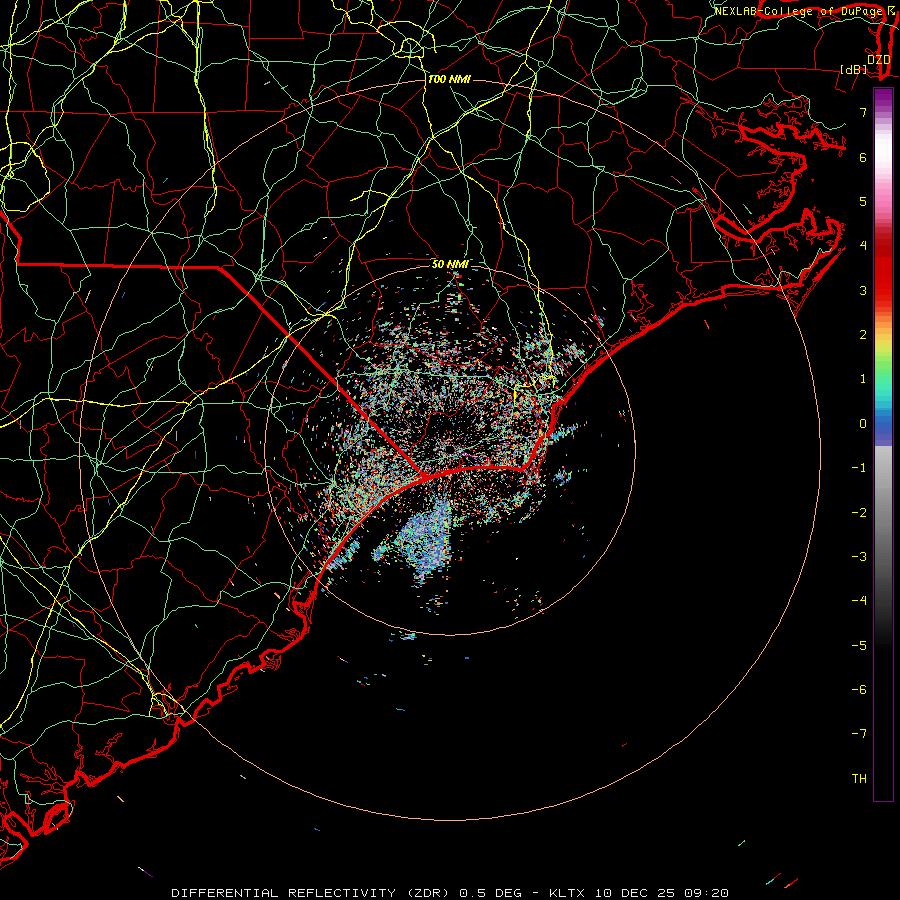900x900 pixels.
Task: Click the '-1' value on the color scale
Action: 859,468
